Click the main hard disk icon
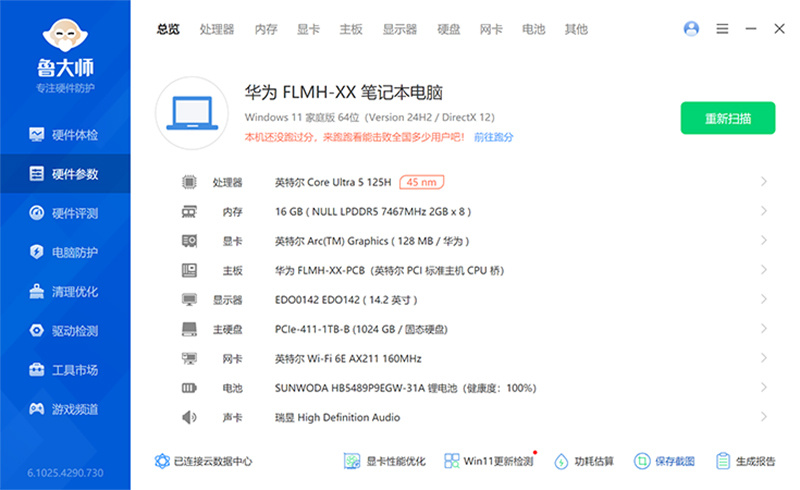This screenshot has width=800, height=490. (189, 329)
